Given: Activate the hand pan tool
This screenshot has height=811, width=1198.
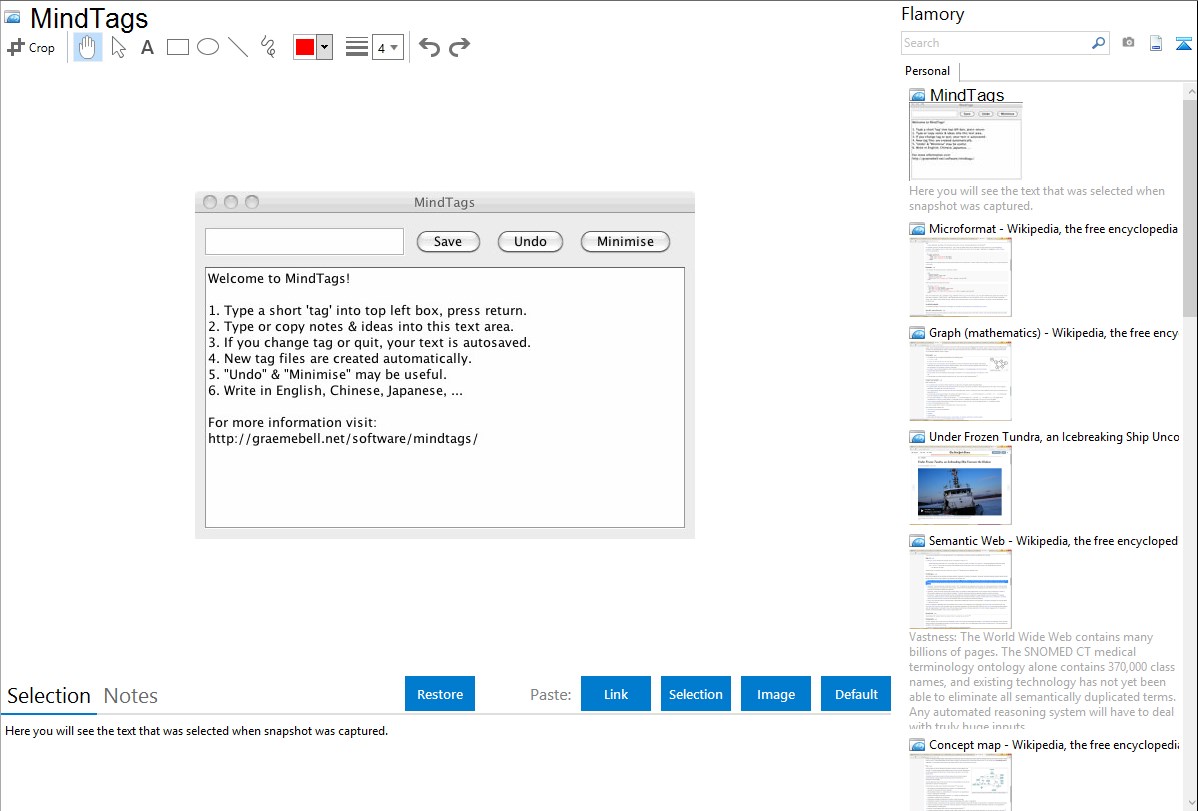Looking at the screenshot, I should click(x=88, y=47).
